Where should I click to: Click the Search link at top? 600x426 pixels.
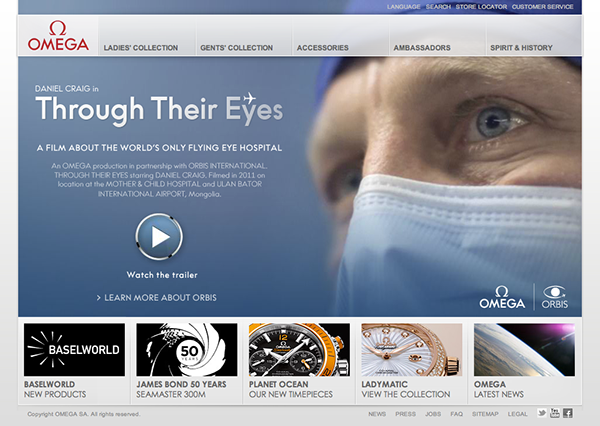[x=438, y=7]
